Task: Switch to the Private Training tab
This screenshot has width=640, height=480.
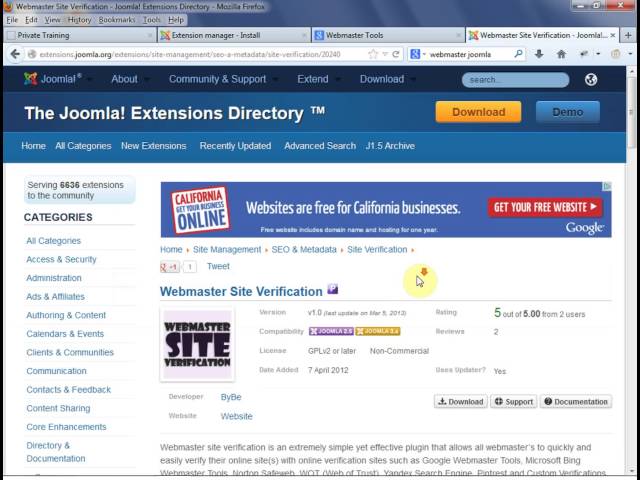Action: point(80,35)
